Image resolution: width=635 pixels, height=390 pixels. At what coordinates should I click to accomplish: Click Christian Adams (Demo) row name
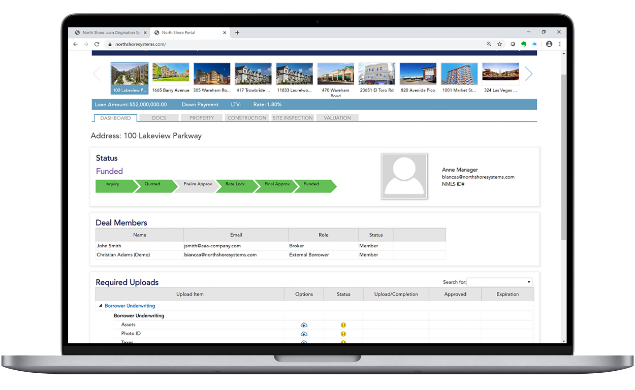coord(123,255)
